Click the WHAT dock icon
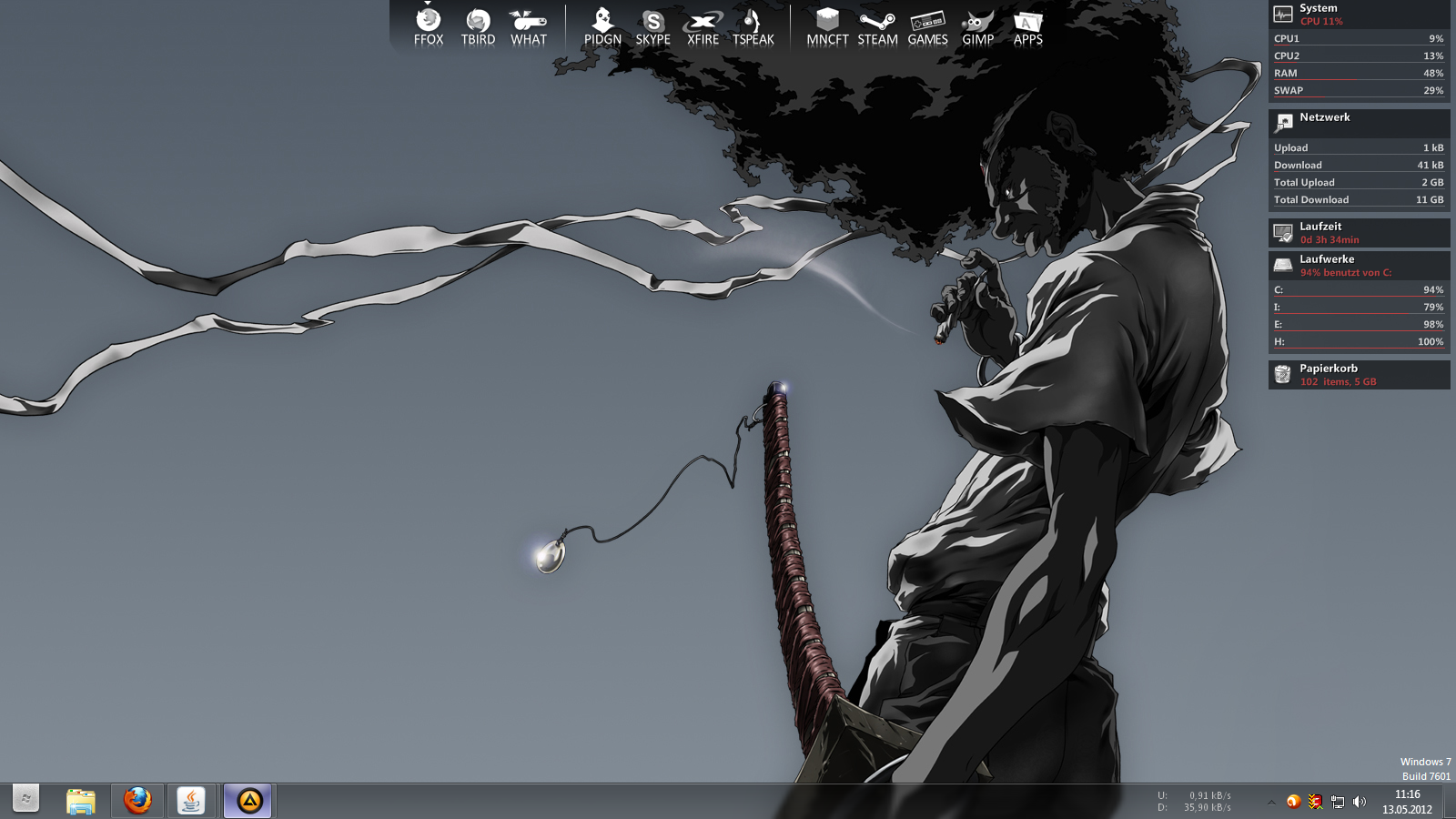 [528, 26]
